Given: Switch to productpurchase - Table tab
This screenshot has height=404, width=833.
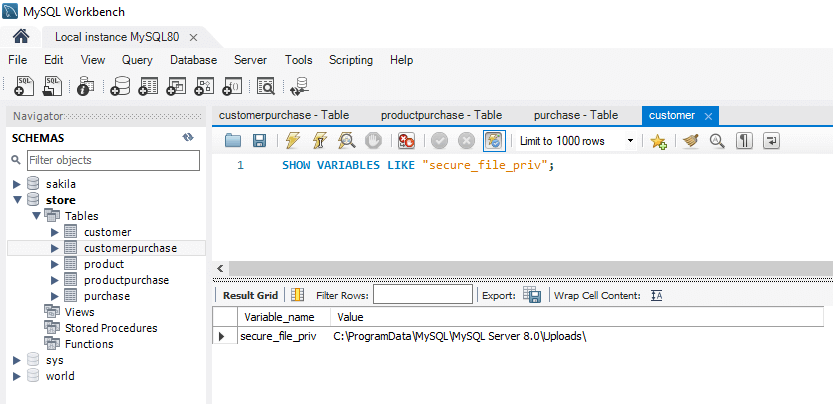Looking at the screenshot, I should click(x=441, y=115).
